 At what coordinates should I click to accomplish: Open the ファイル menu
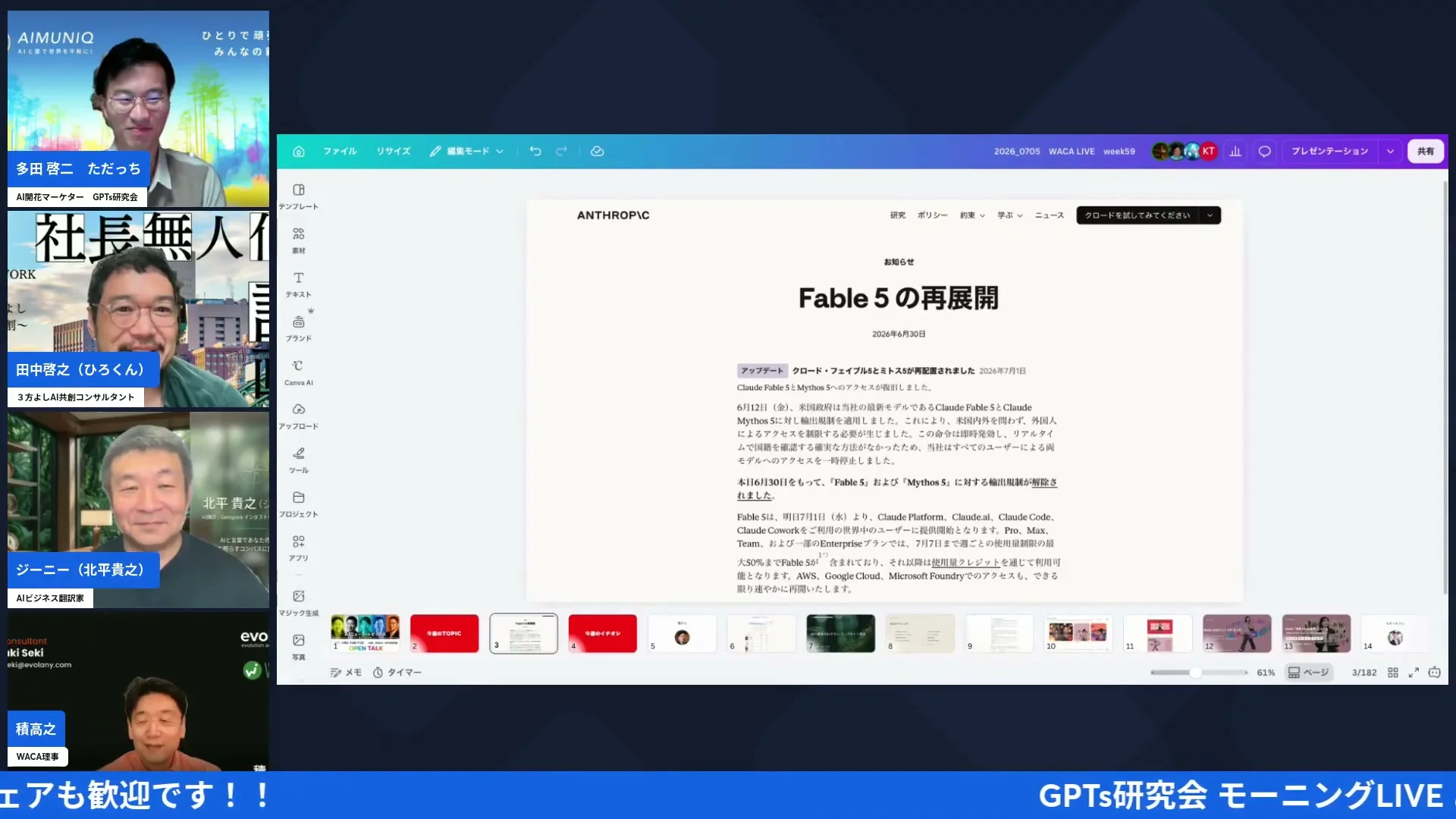click(x=340, y=152)
